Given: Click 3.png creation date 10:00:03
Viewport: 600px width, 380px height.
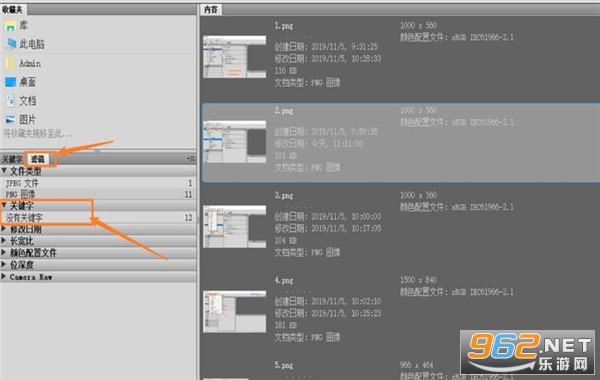Looking at the screenshot, I should (328, 217).
